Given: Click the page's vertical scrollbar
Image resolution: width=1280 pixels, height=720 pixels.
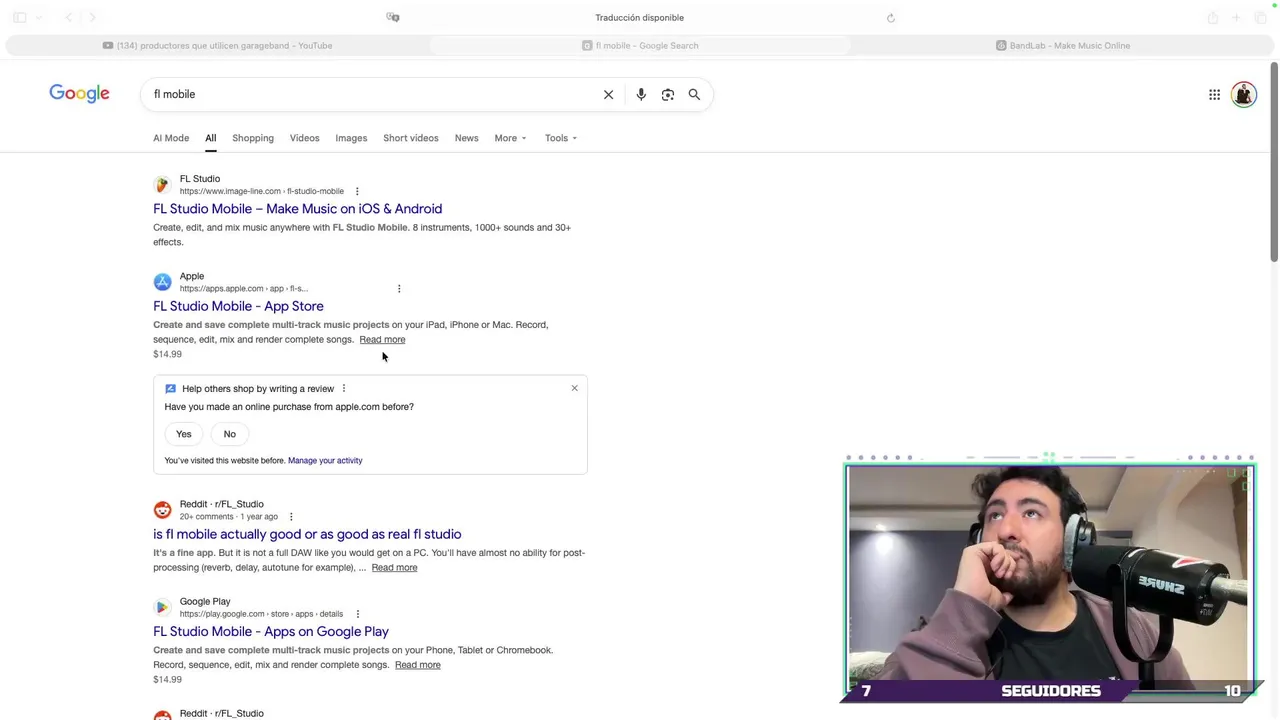Looking at the screenshot, I should pos(1274,163).
